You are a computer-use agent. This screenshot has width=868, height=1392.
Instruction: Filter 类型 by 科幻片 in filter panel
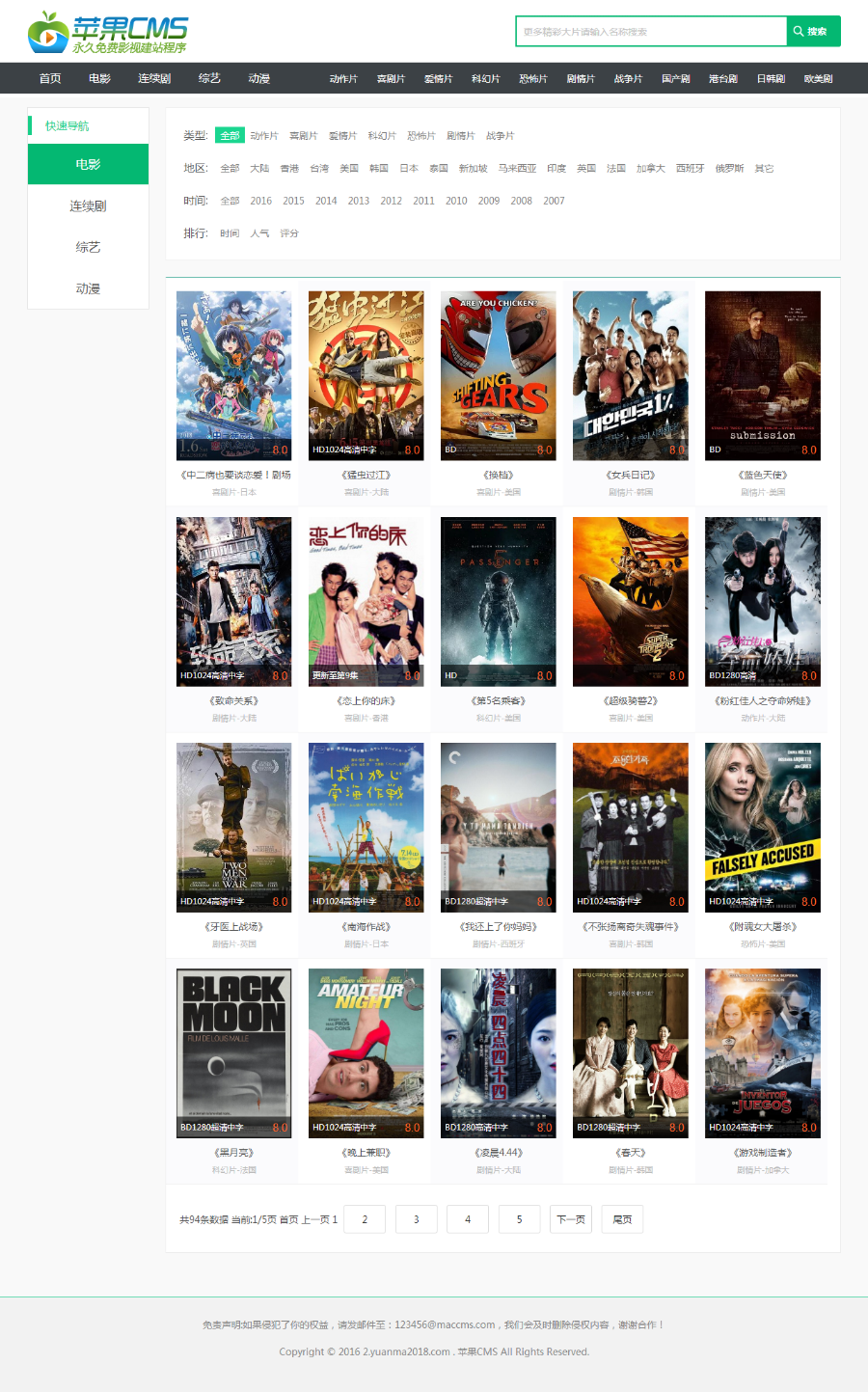tap(382, 136)
